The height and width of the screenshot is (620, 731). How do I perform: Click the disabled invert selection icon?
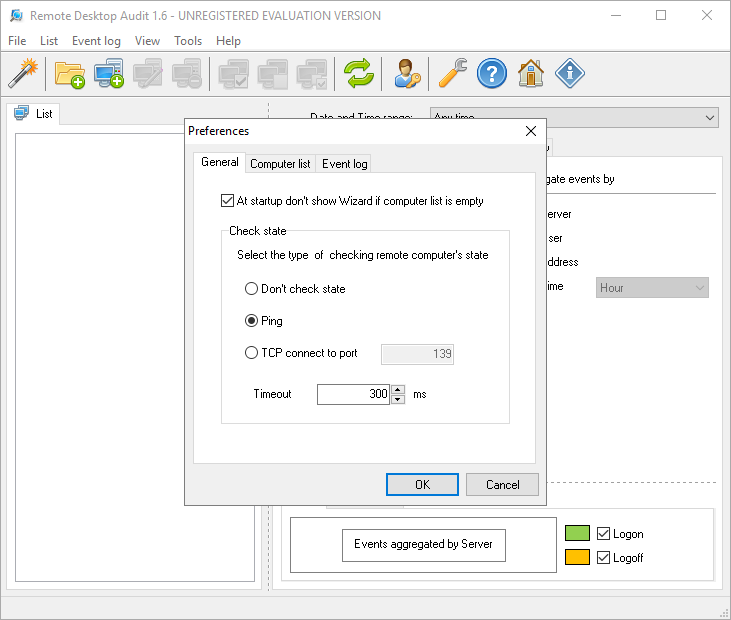click(312, 73)
